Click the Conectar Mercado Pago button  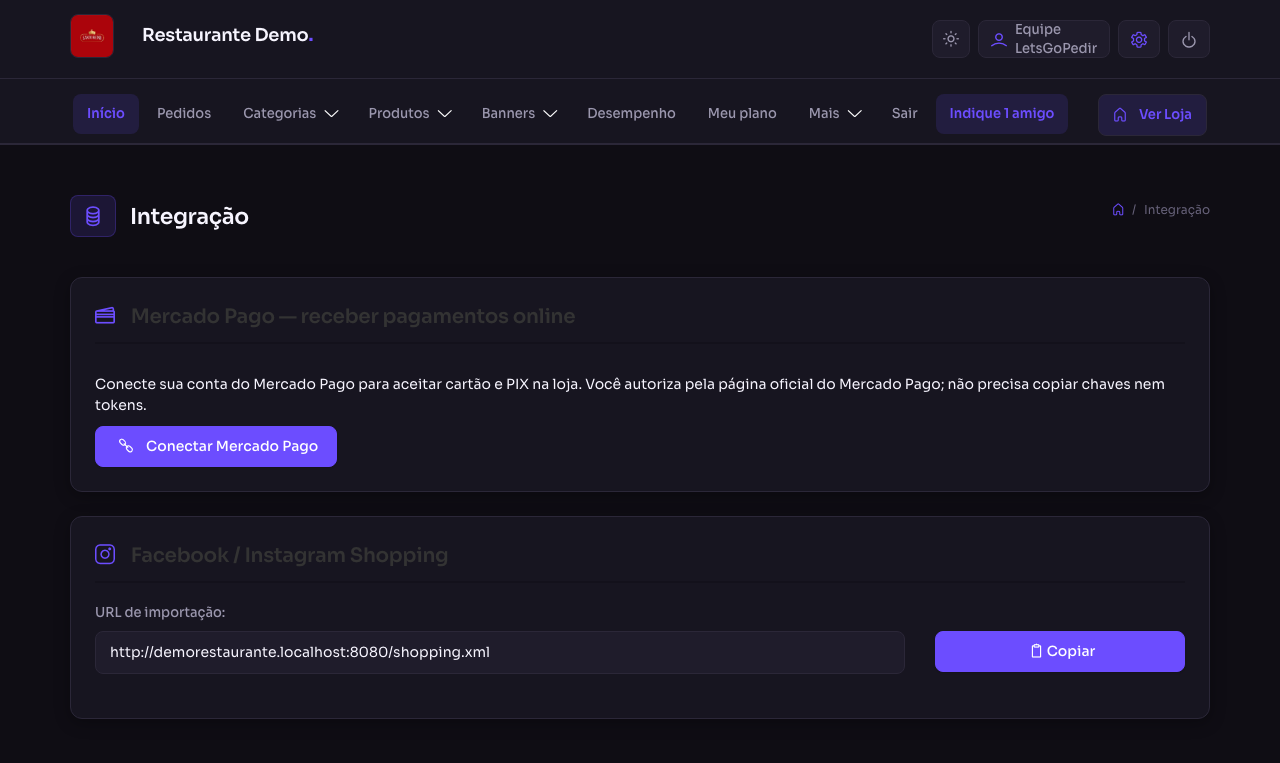216,446
